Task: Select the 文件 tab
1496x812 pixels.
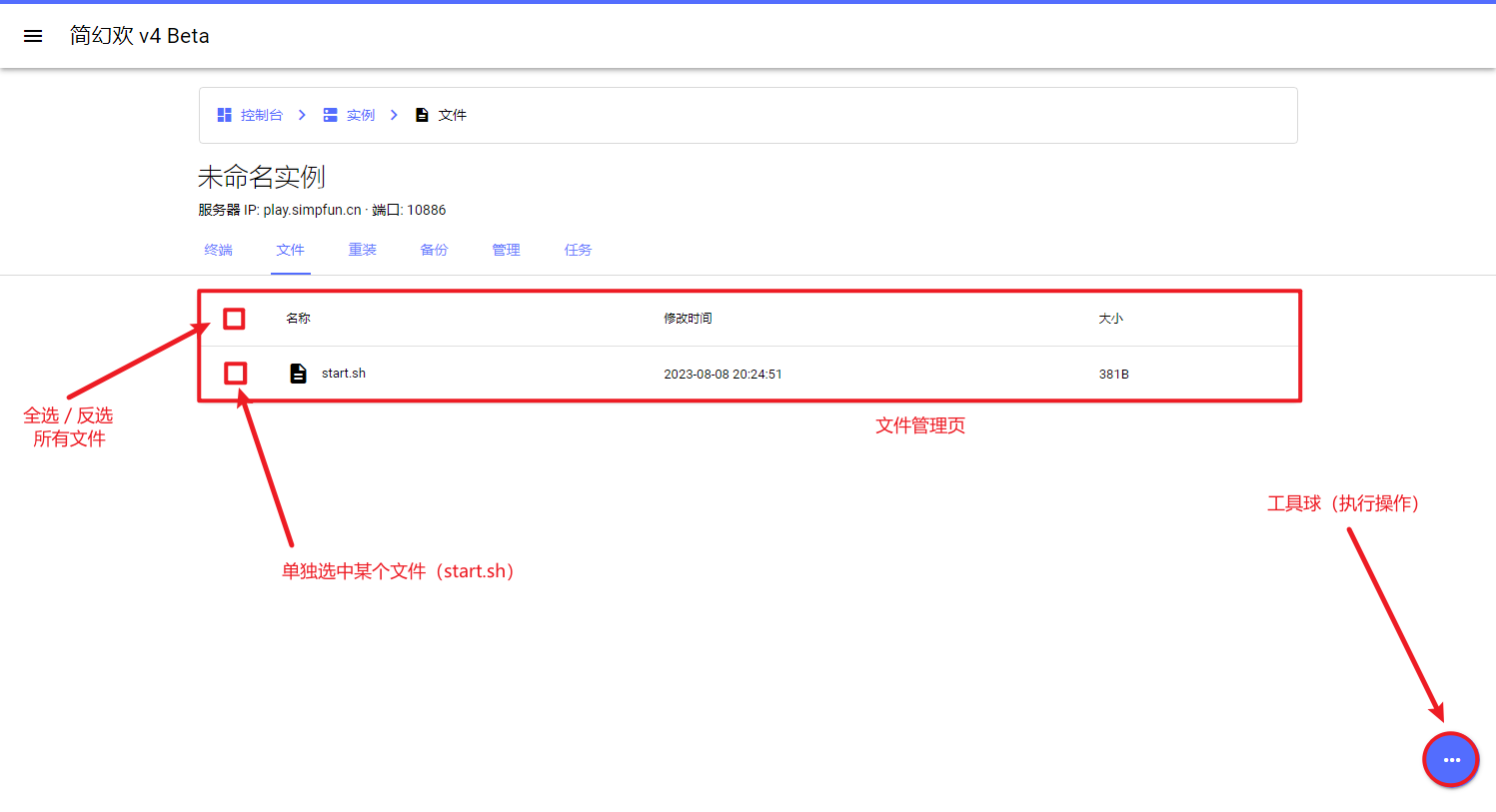Action: 290,250
